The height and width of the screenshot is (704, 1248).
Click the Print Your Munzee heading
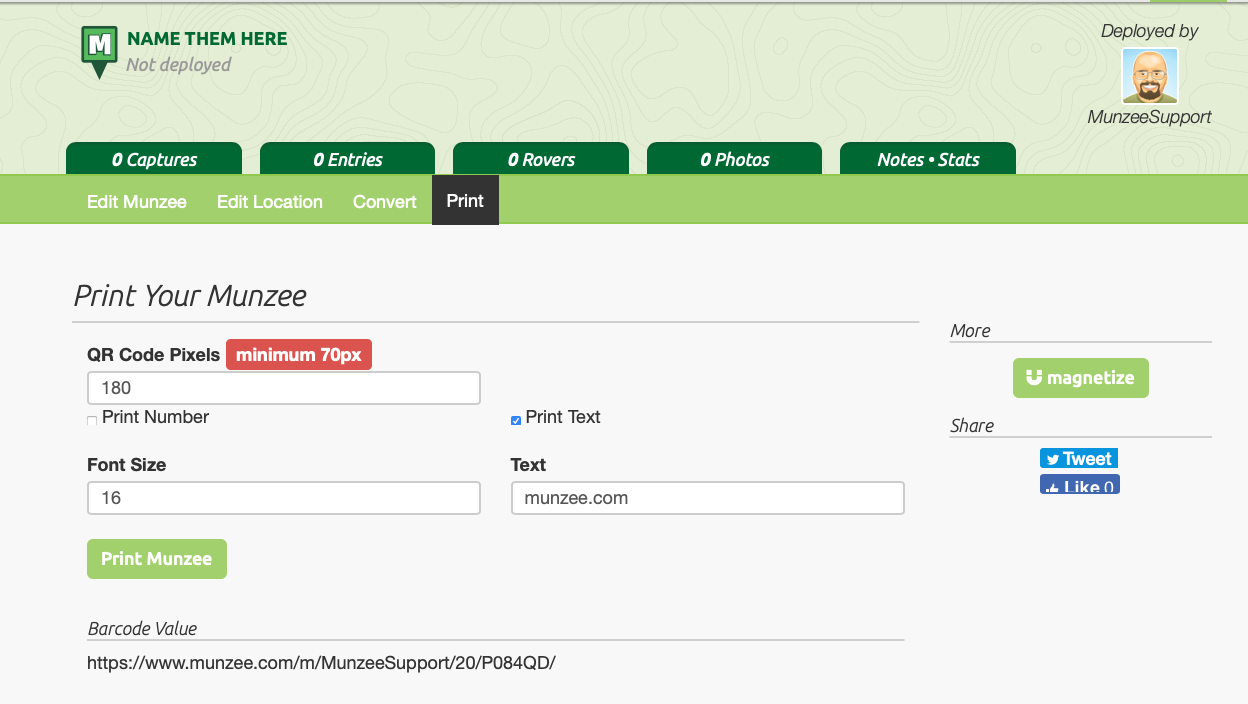pos(190,296)
